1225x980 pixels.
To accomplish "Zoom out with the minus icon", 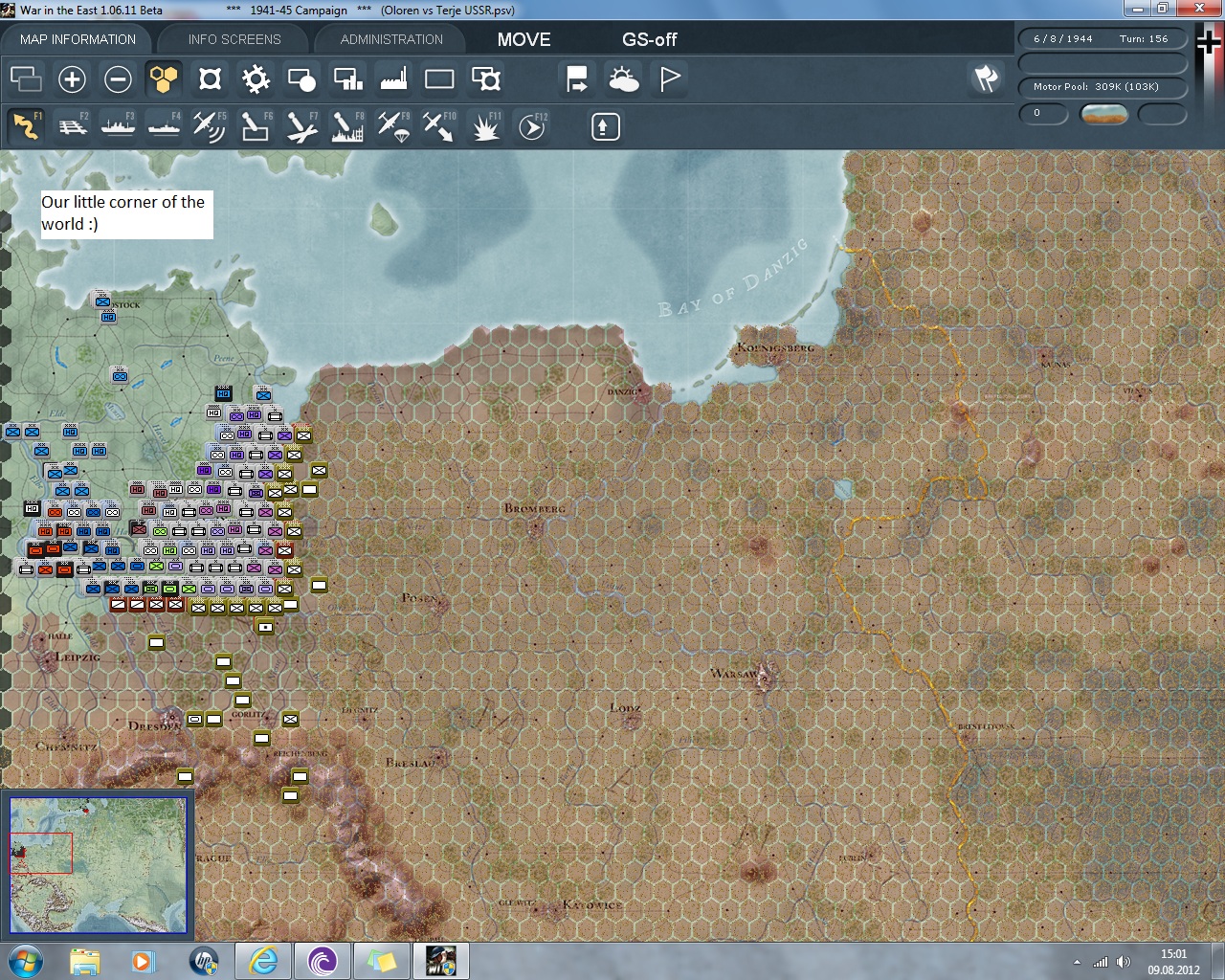I will click(118, 79).
